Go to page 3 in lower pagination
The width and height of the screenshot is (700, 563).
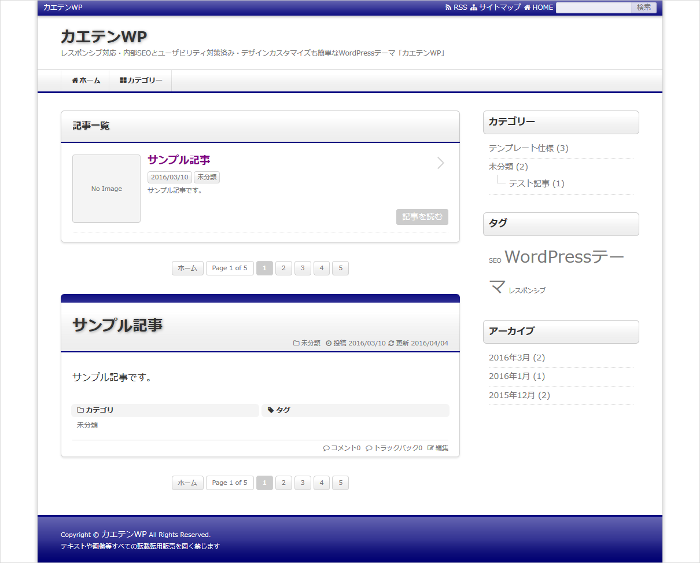pos(302,483)
